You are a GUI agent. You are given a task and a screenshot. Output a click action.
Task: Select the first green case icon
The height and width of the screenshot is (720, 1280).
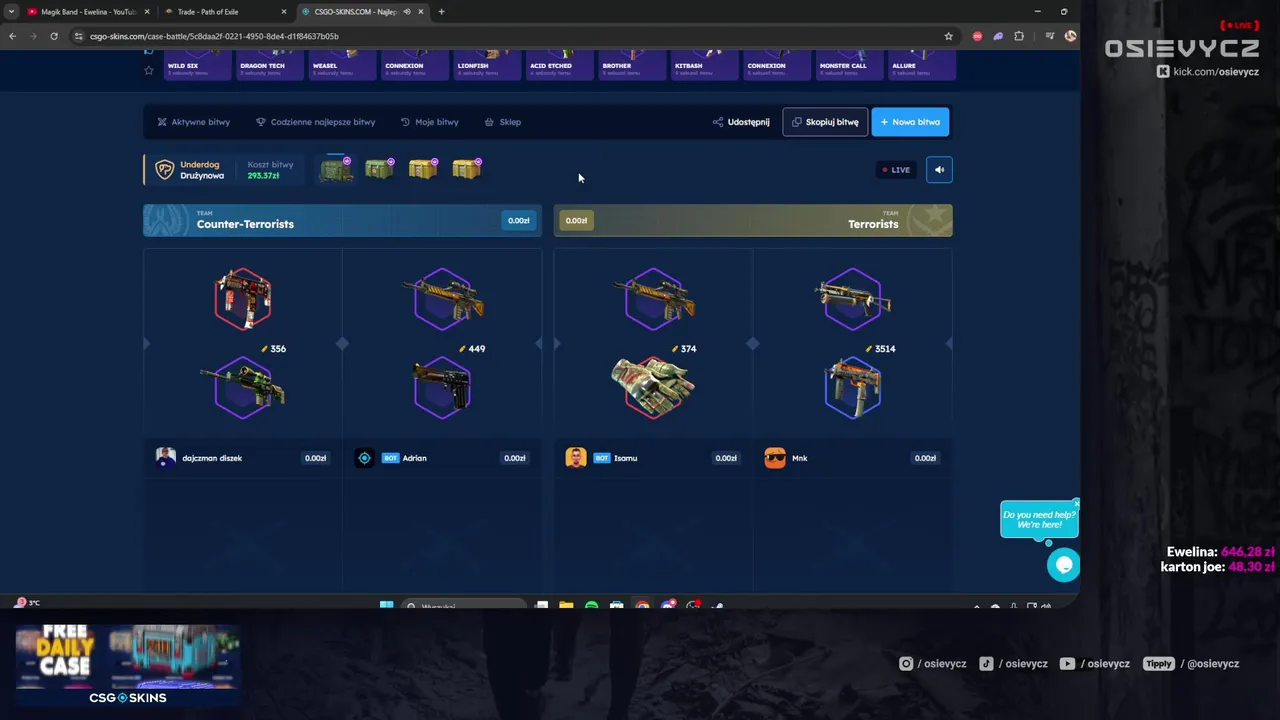tap(336, 170)
